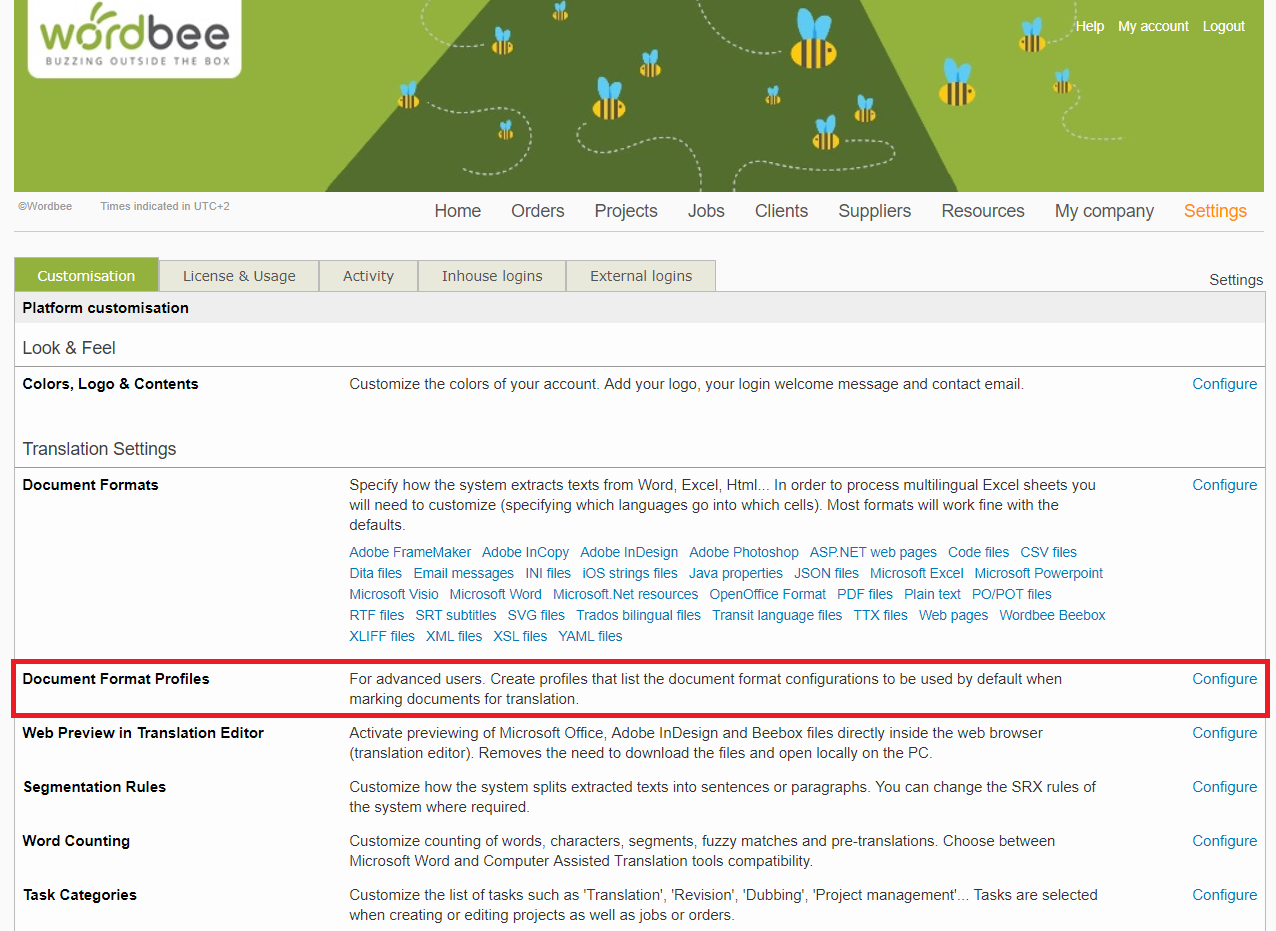Configure Colors, Logo & Contents
Screen dimensions: 1276x931
[1224, 384]
